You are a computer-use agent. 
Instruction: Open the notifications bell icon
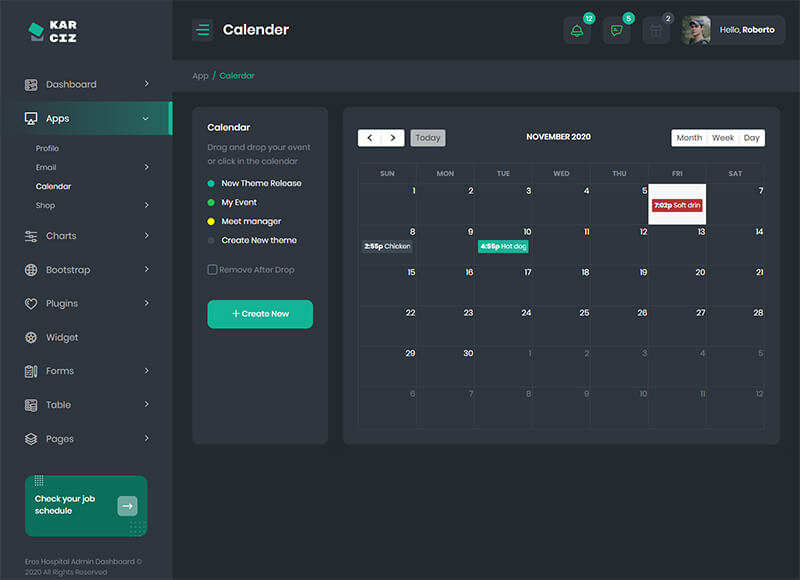(x=577, y=30)
